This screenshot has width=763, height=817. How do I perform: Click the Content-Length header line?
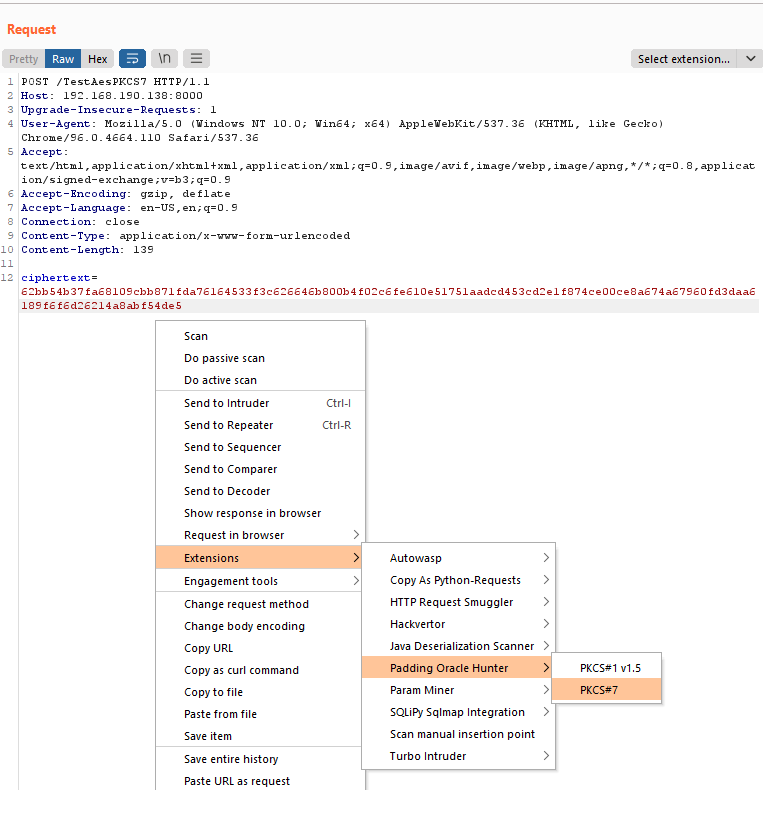point(87,250)
